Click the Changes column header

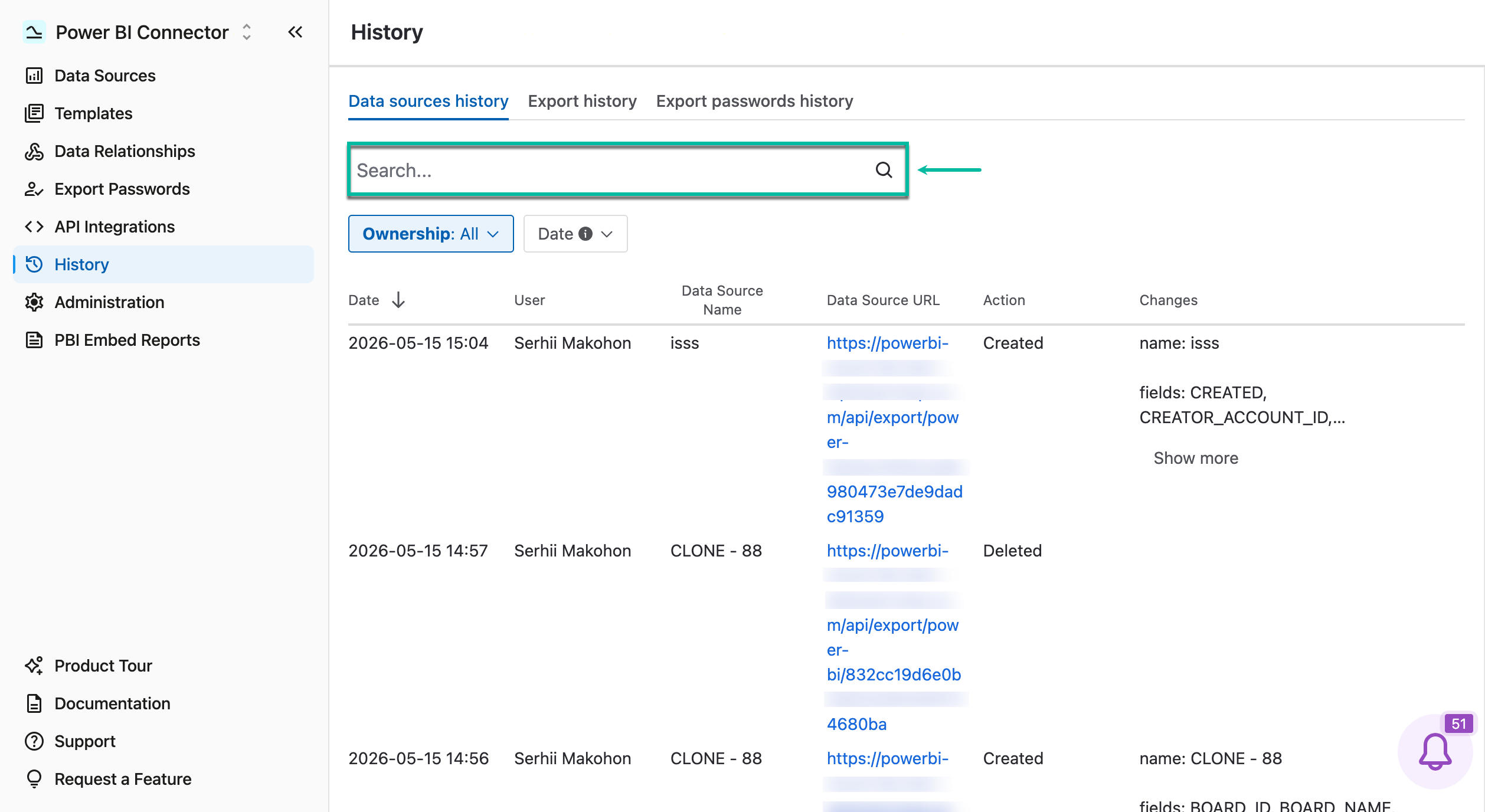click(x=1168, y=300)
